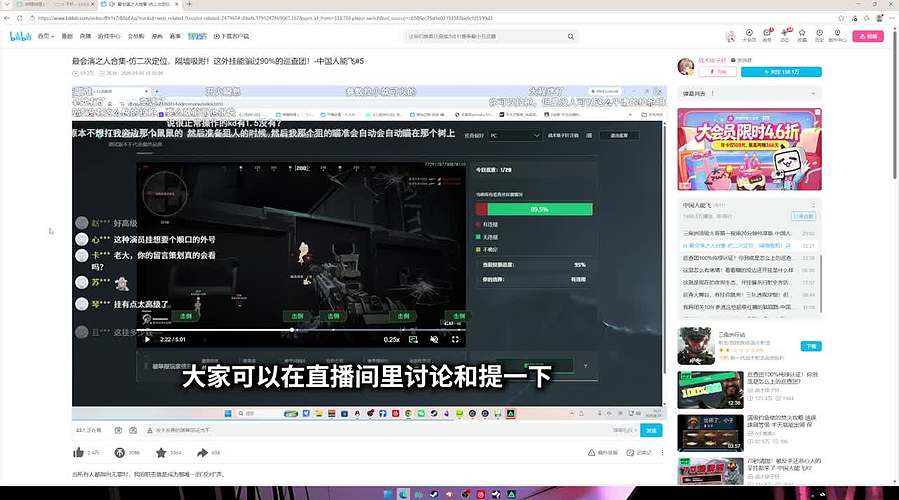Open the user avatar in header
Image resolution: width=899 pixels, height=500 pixels.
coord(730,36)
